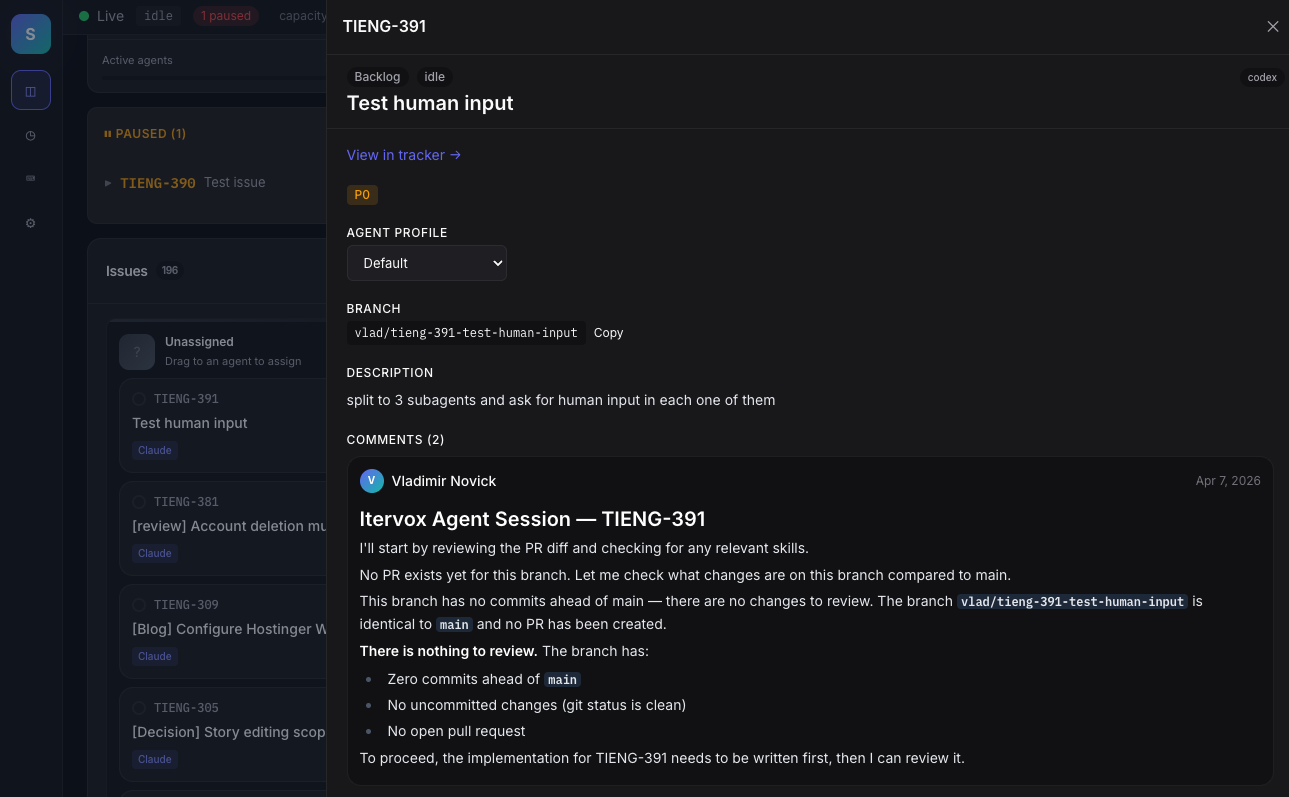Click Copy next to the branch name
Screen dimensions: 1289x797
click(x=608, y=332)
